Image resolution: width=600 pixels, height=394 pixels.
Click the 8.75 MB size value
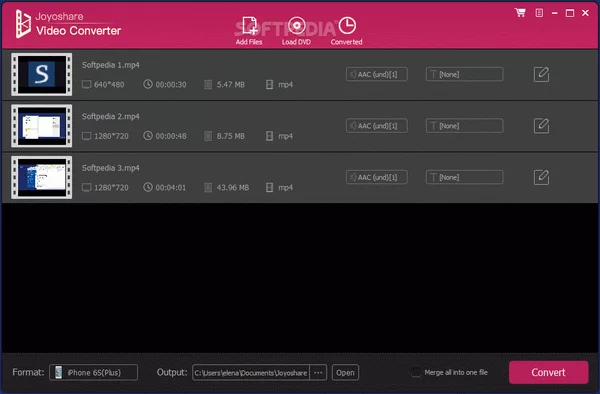[x=230, y=136]
